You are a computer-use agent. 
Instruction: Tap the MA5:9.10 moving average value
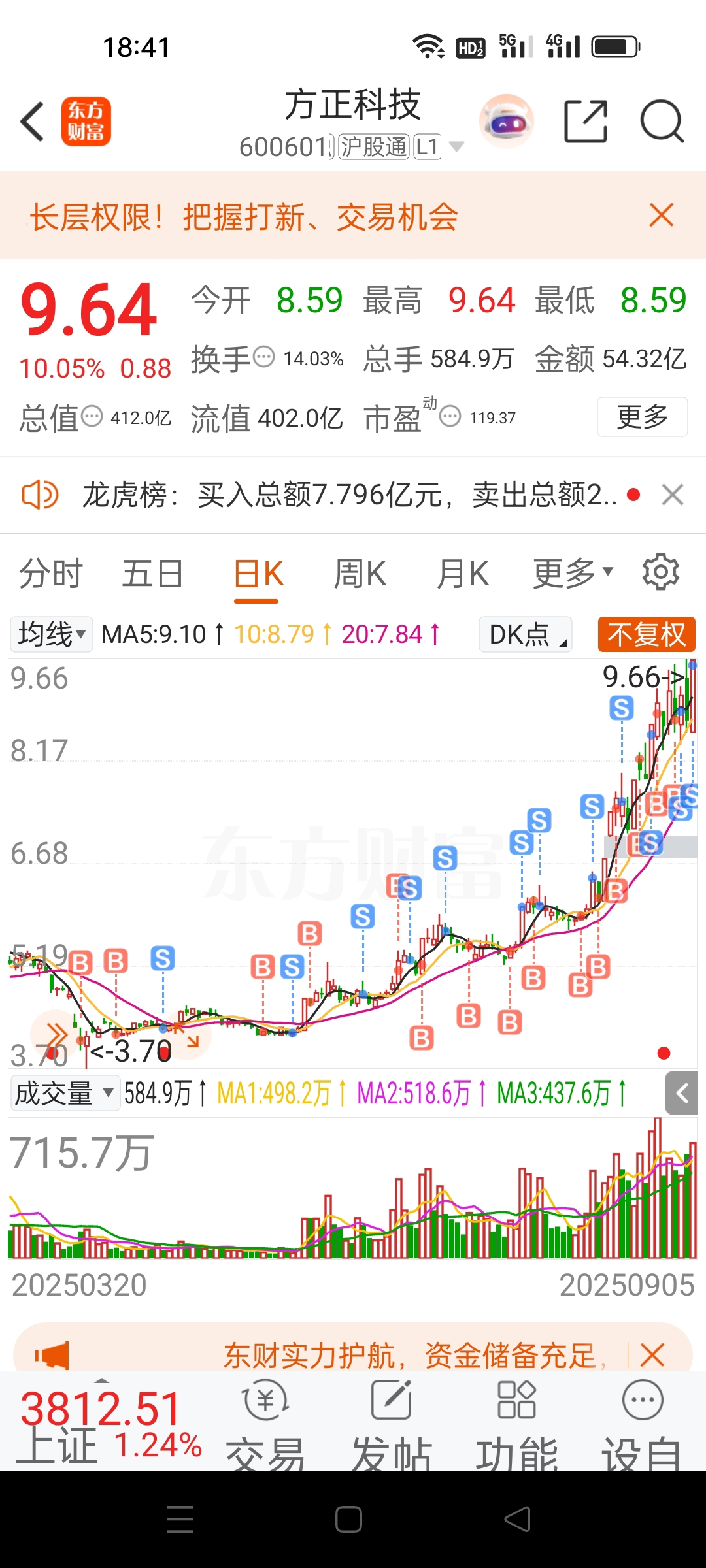click(154, 634)
